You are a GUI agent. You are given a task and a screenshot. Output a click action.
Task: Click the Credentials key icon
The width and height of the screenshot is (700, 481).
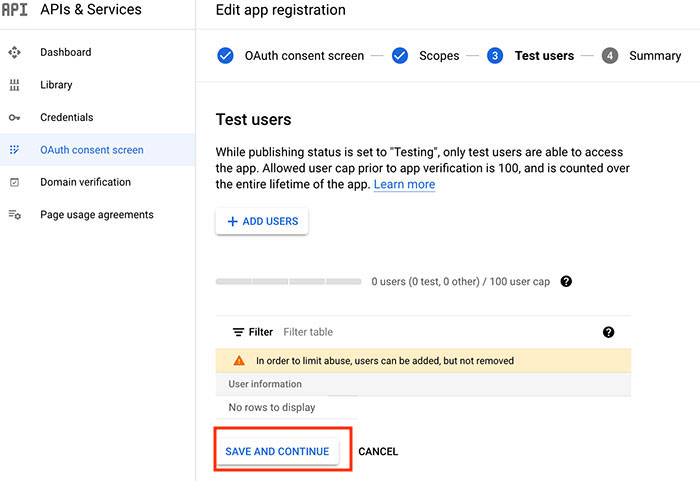(x=14, y=118)
